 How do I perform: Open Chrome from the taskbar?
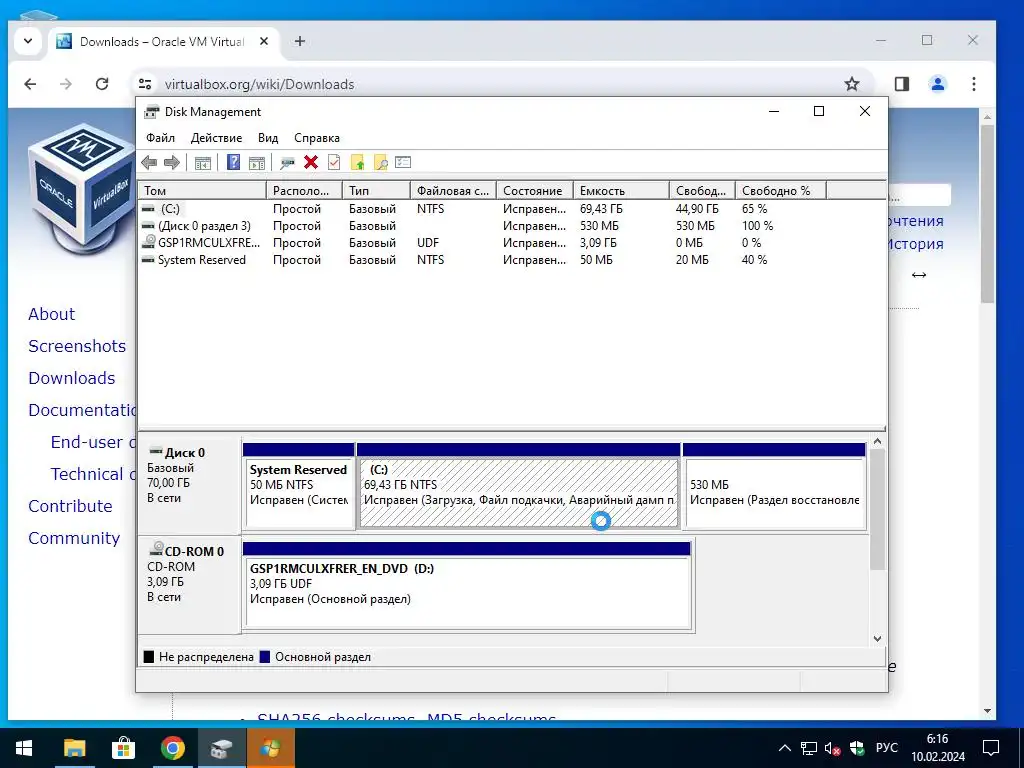tap(172, 748)
